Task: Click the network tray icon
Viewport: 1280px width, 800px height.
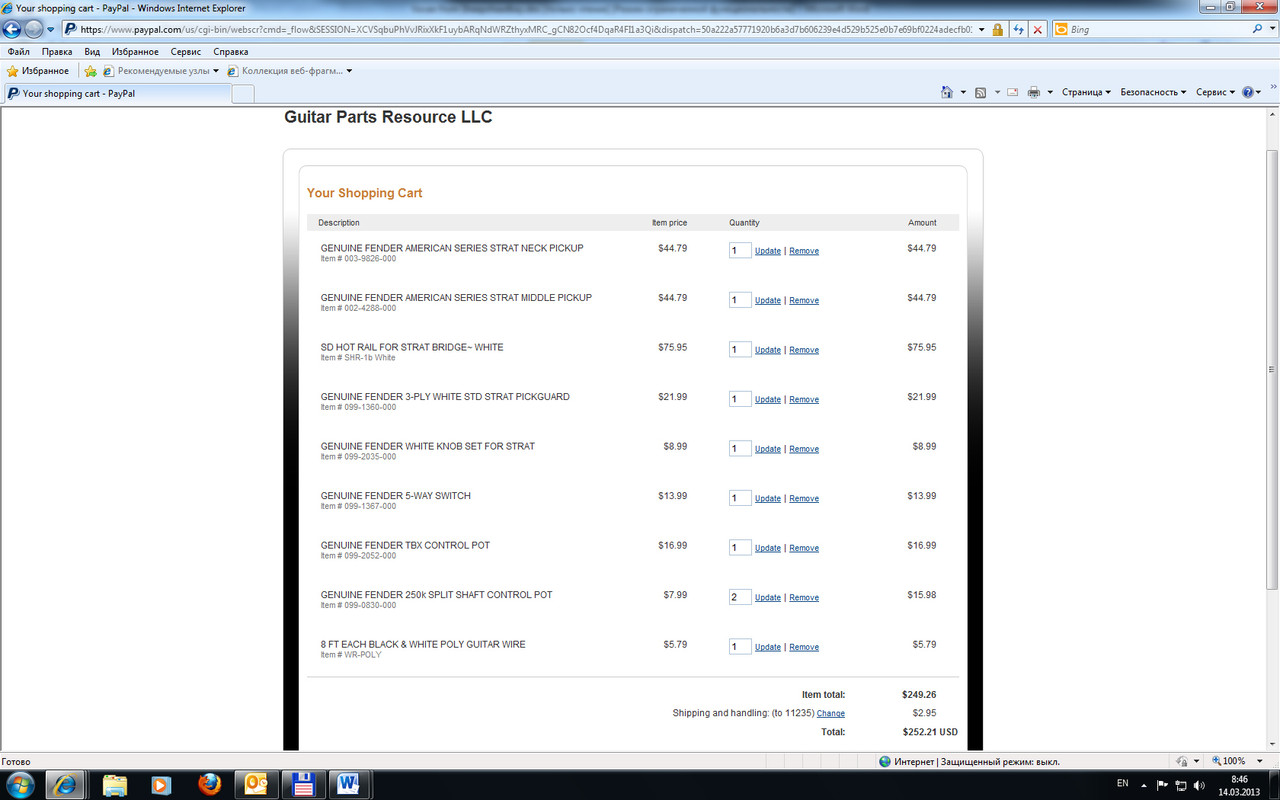Action: [x=1180, y=785]
